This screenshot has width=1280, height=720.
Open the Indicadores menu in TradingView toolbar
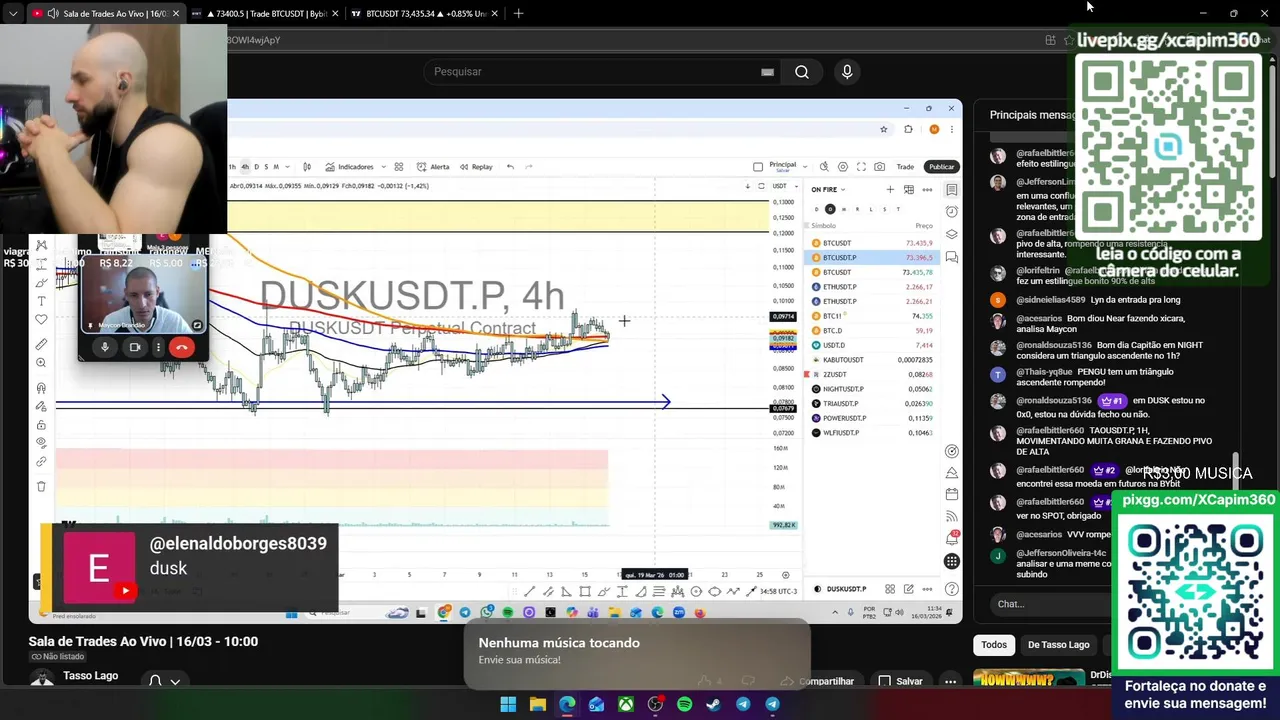tap(350, 167)
